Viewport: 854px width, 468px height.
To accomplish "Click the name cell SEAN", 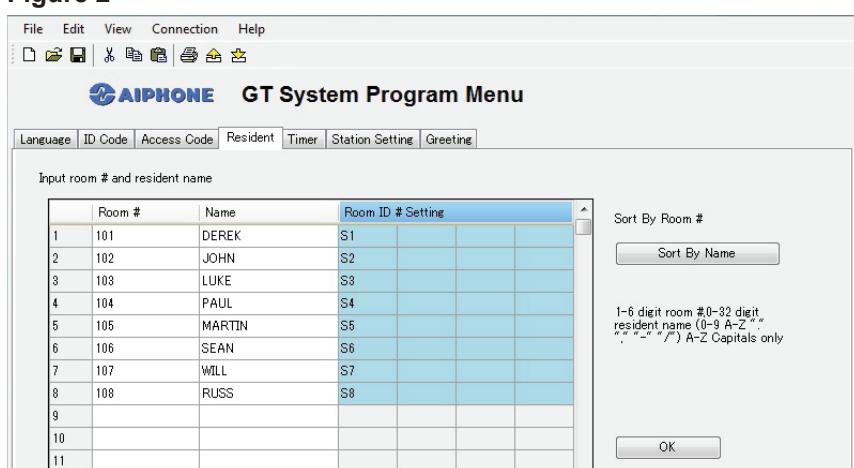I will tap(269, 348).
